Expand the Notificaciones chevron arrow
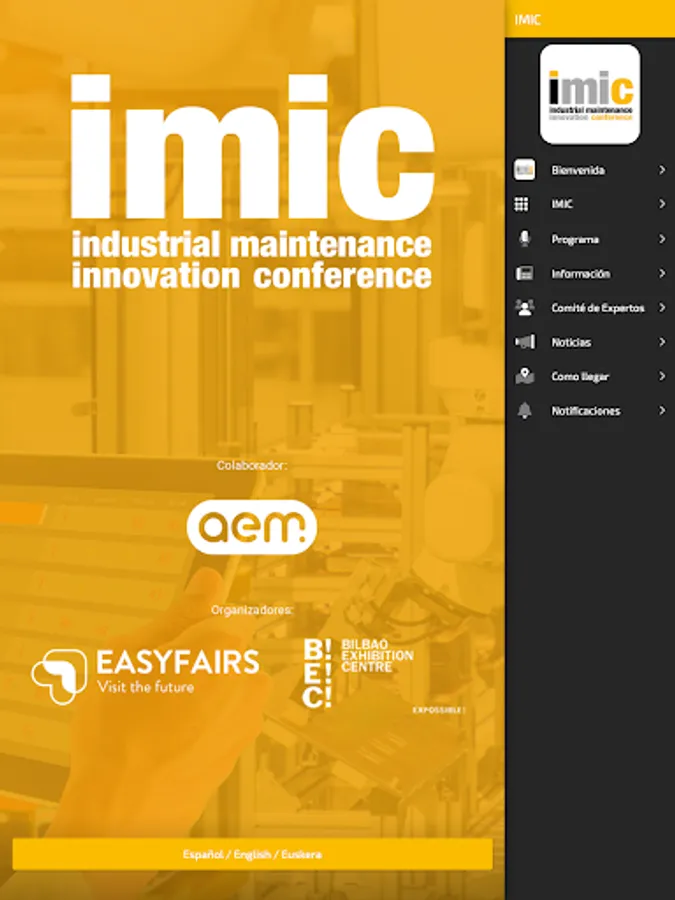Screen dimensions: 675x900 (662, 411)
